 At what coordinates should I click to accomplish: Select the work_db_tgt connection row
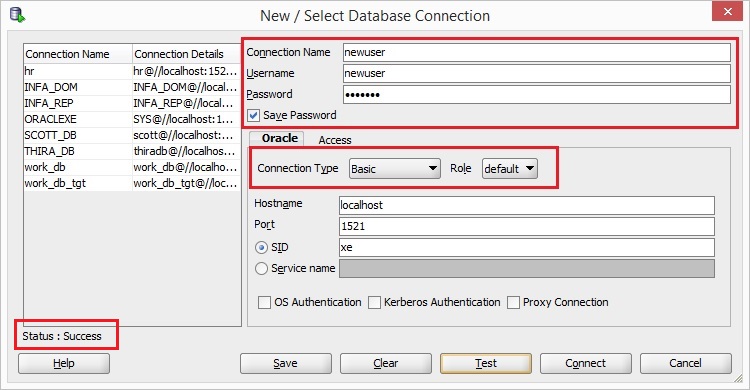[x=132, y=183]
